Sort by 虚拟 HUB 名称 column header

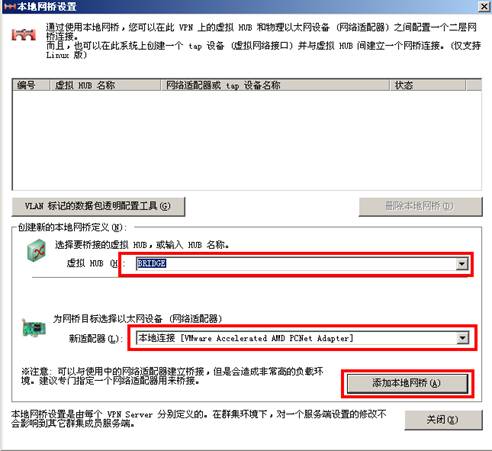pos(105,85)
